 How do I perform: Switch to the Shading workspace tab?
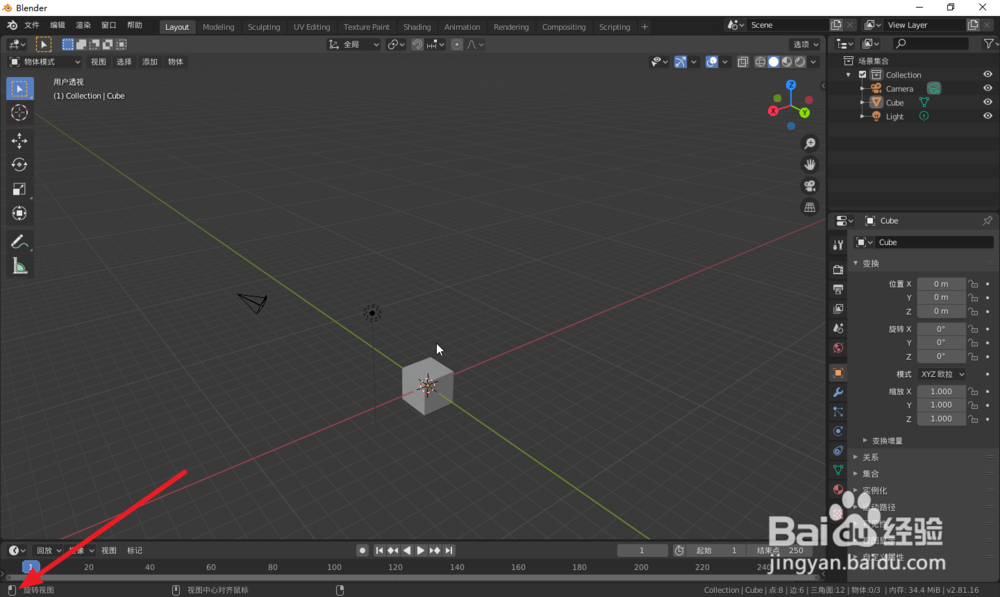coord(417,27)
